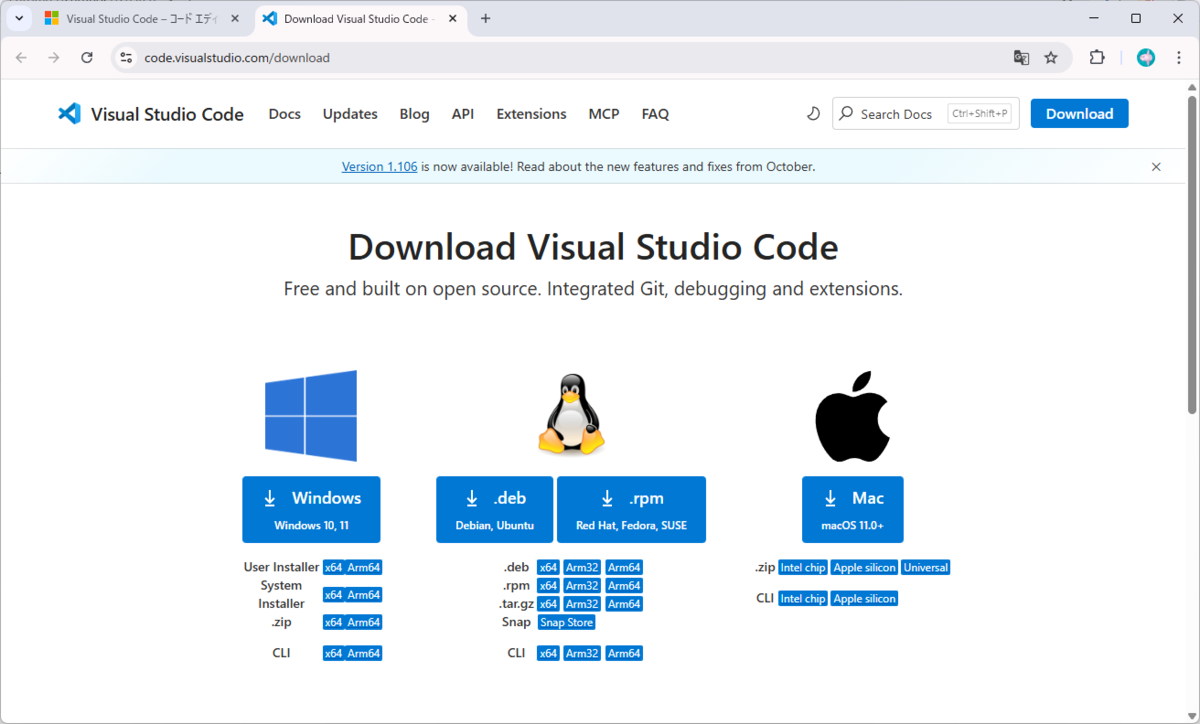Click the page vertical scrollbar thumb

pyautogui.click(x=1191, y=254)
